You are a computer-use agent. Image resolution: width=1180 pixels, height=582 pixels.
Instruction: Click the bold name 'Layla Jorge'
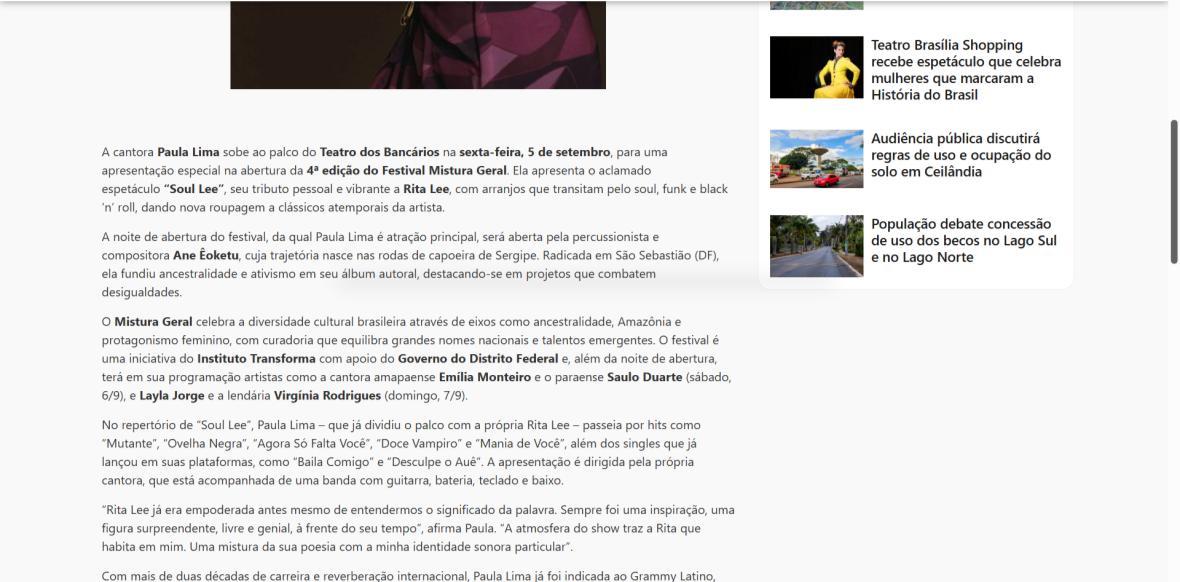(x=171, y=395)
